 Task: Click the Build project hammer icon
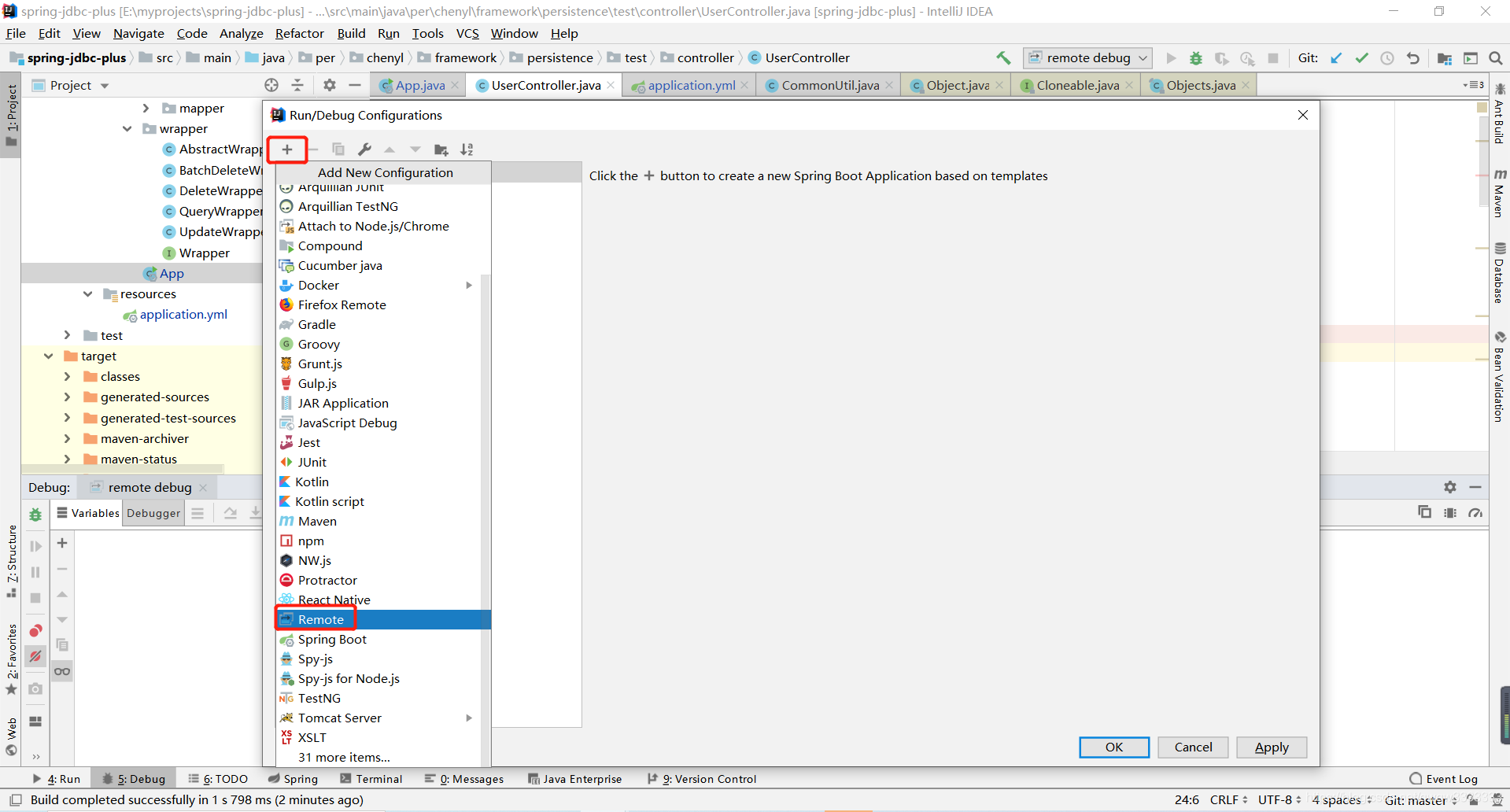tap(1003, 58)
